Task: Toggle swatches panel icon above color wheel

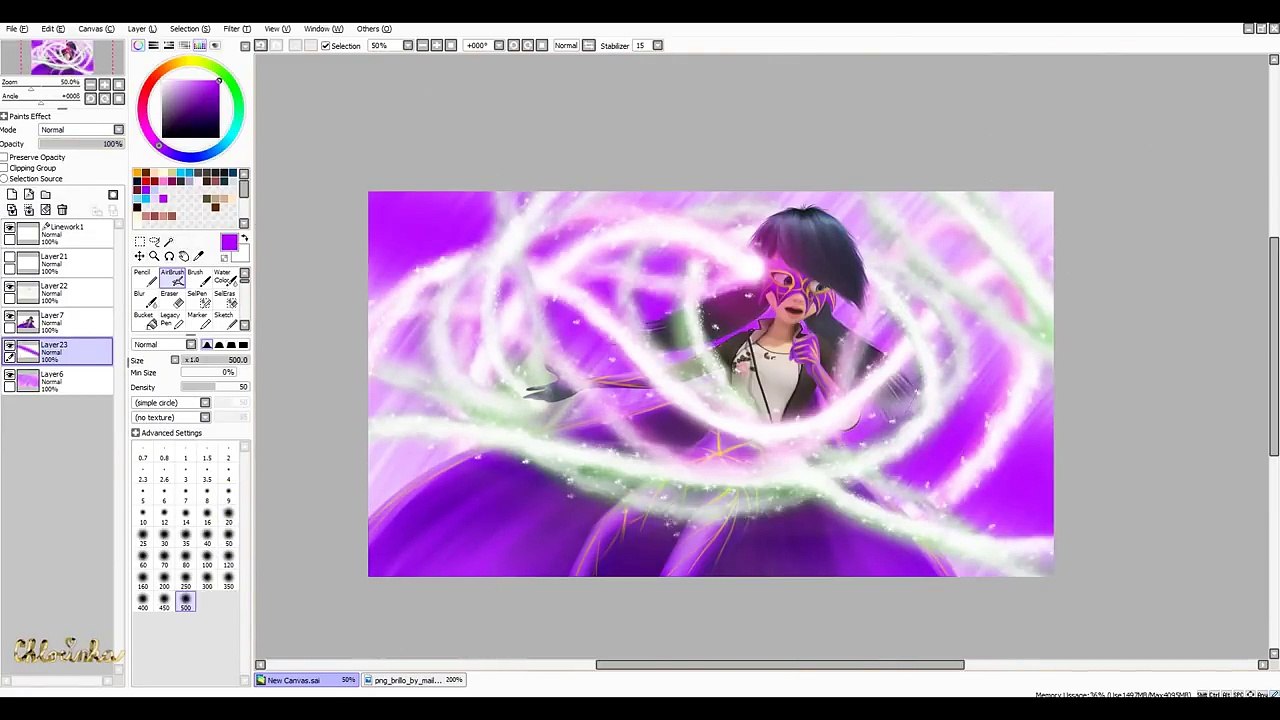Action: pyautogui.click(x=199, y=45)
